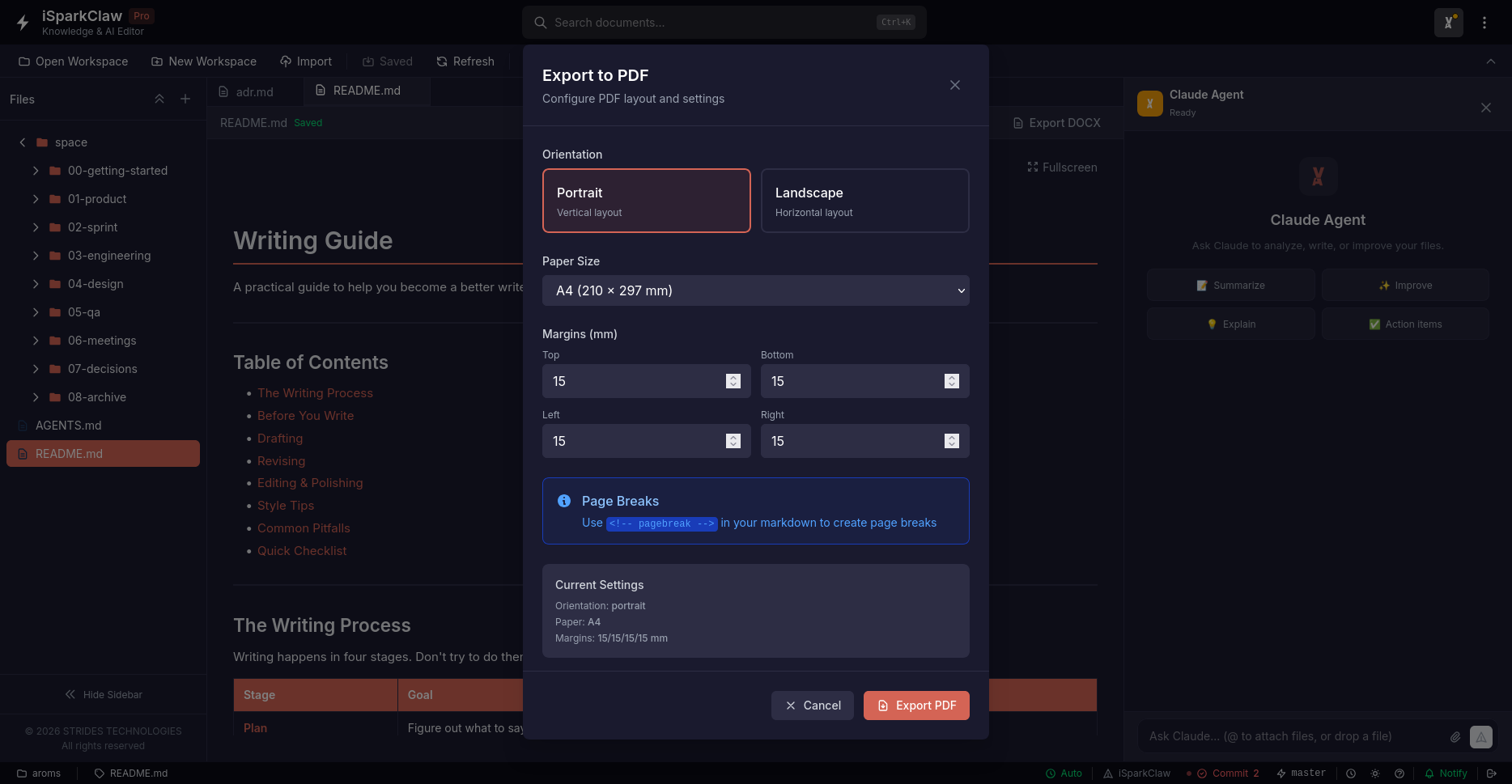Viewport: 1512px width, 784px height.
Task: Click the Summarize quick action
Action: click(1230, 286)
